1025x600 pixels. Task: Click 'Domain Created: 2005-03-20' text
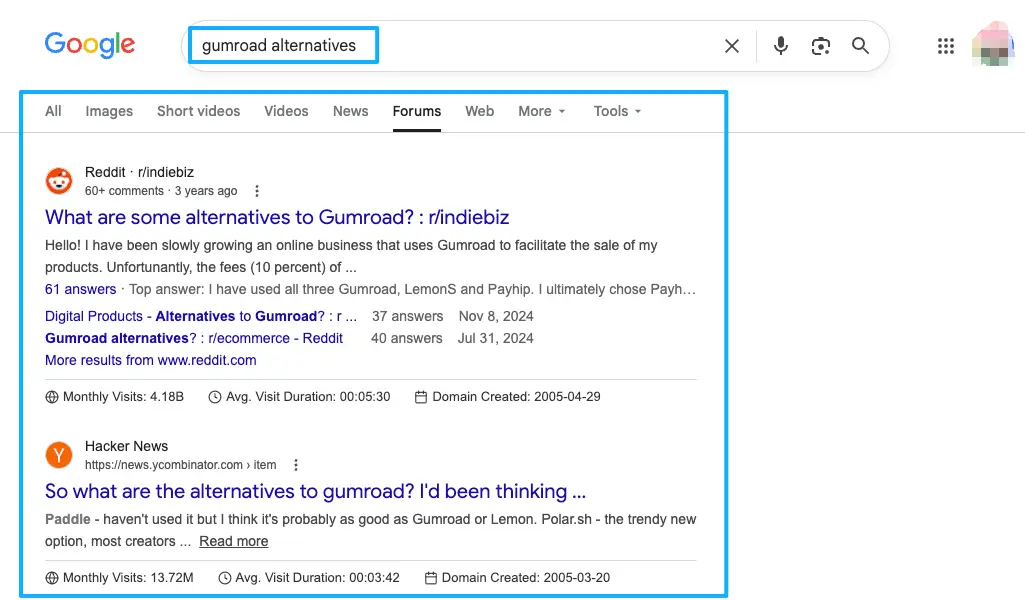coord(526,578)
